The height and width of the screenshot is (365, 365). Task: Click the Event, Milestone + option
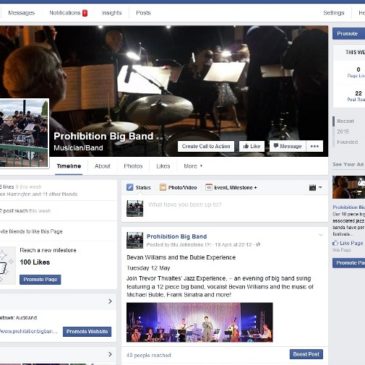tap(231, 188)
